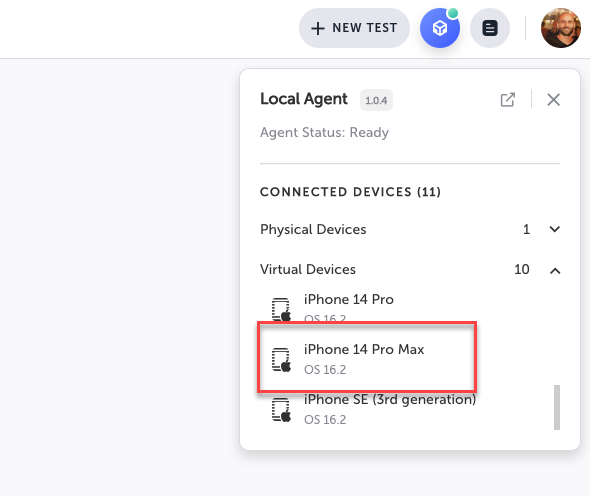Open Local Agent in external window

[508, 100]
